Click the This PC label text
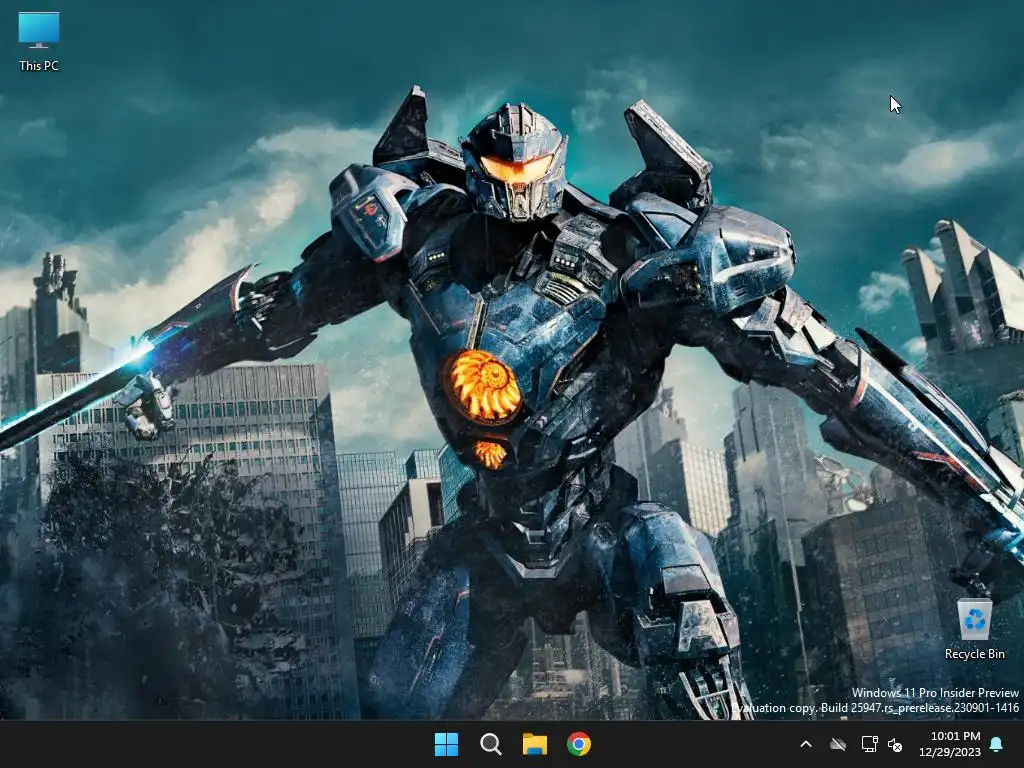The height and width of the screenshot is (768, 1024). pos(39,65)
